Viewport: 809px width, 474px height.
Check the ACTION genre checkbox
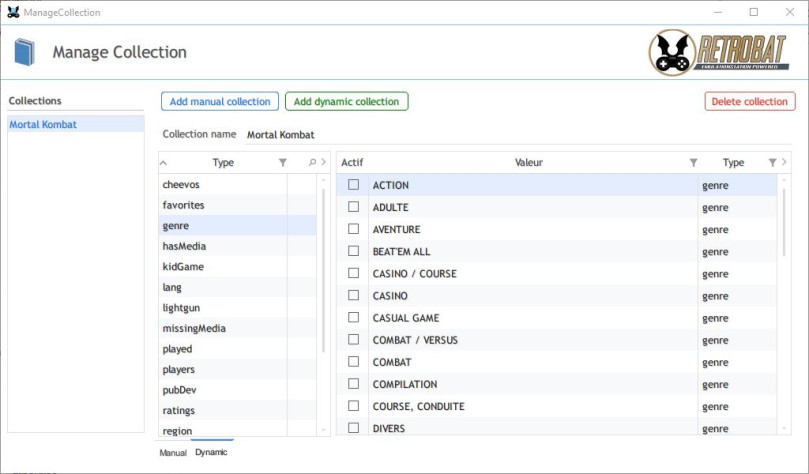(x=353, y=184)
